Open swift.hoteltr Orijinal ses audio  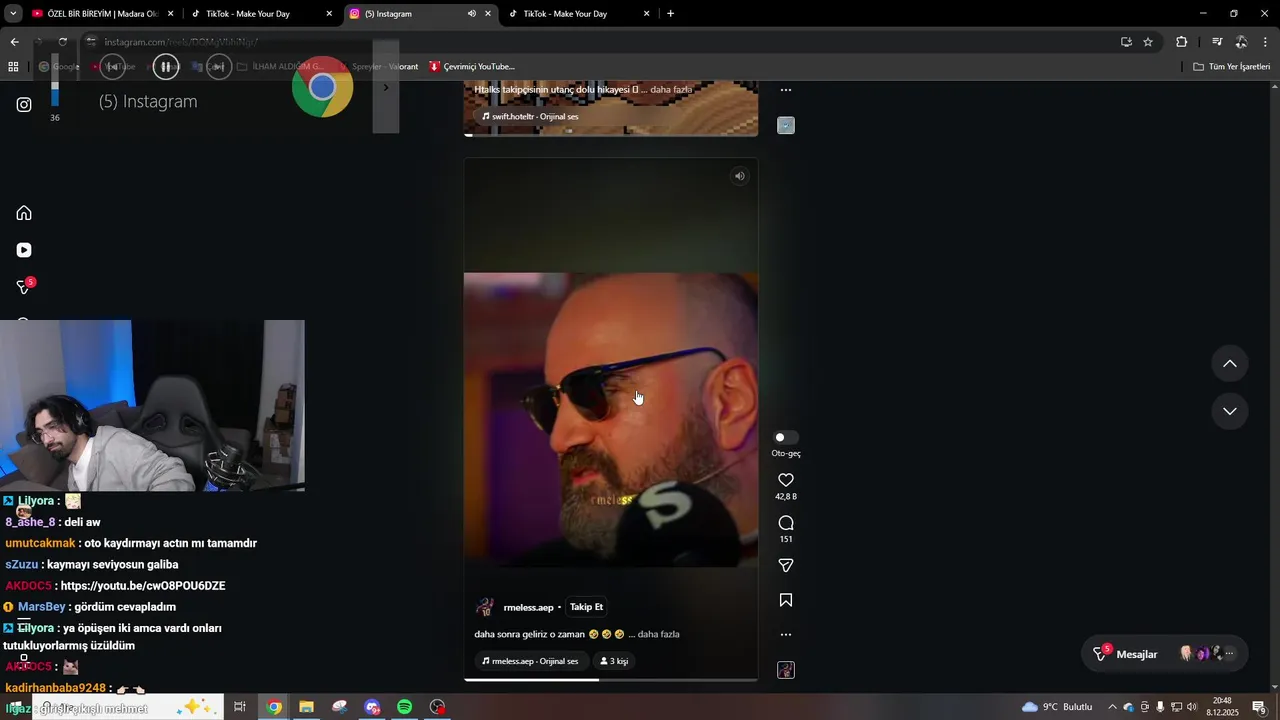pyautogui.click(x=530, y=116)
